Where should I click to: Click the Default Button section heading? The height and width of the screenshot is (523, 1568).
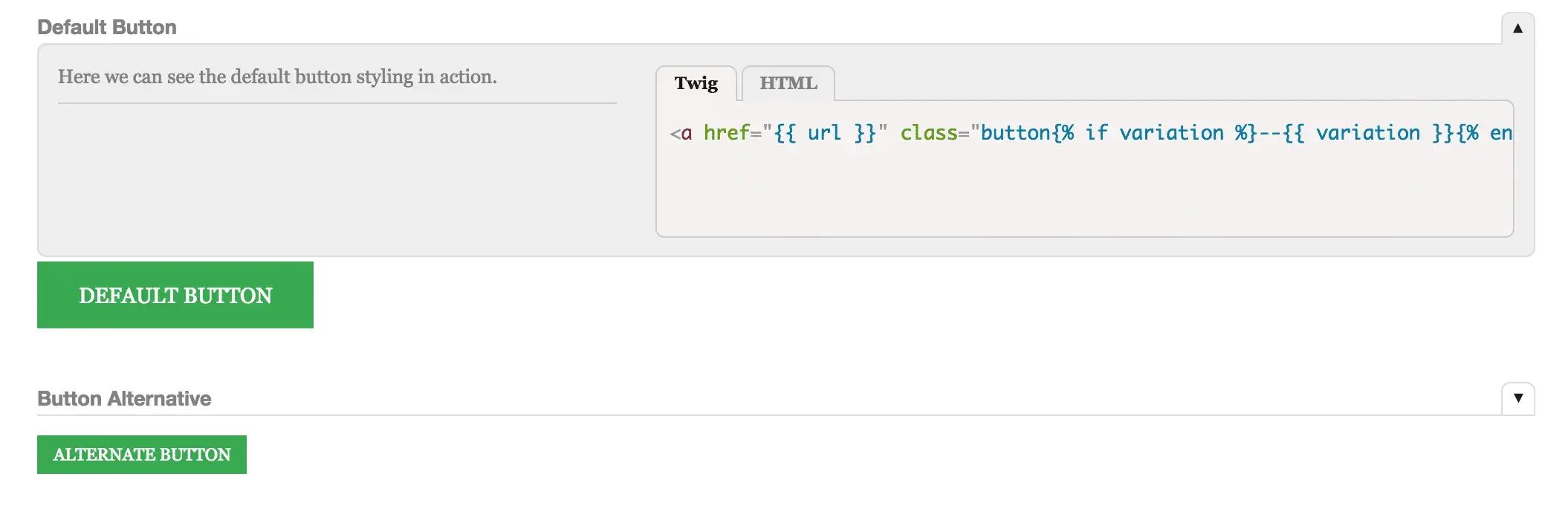[107, 27]
